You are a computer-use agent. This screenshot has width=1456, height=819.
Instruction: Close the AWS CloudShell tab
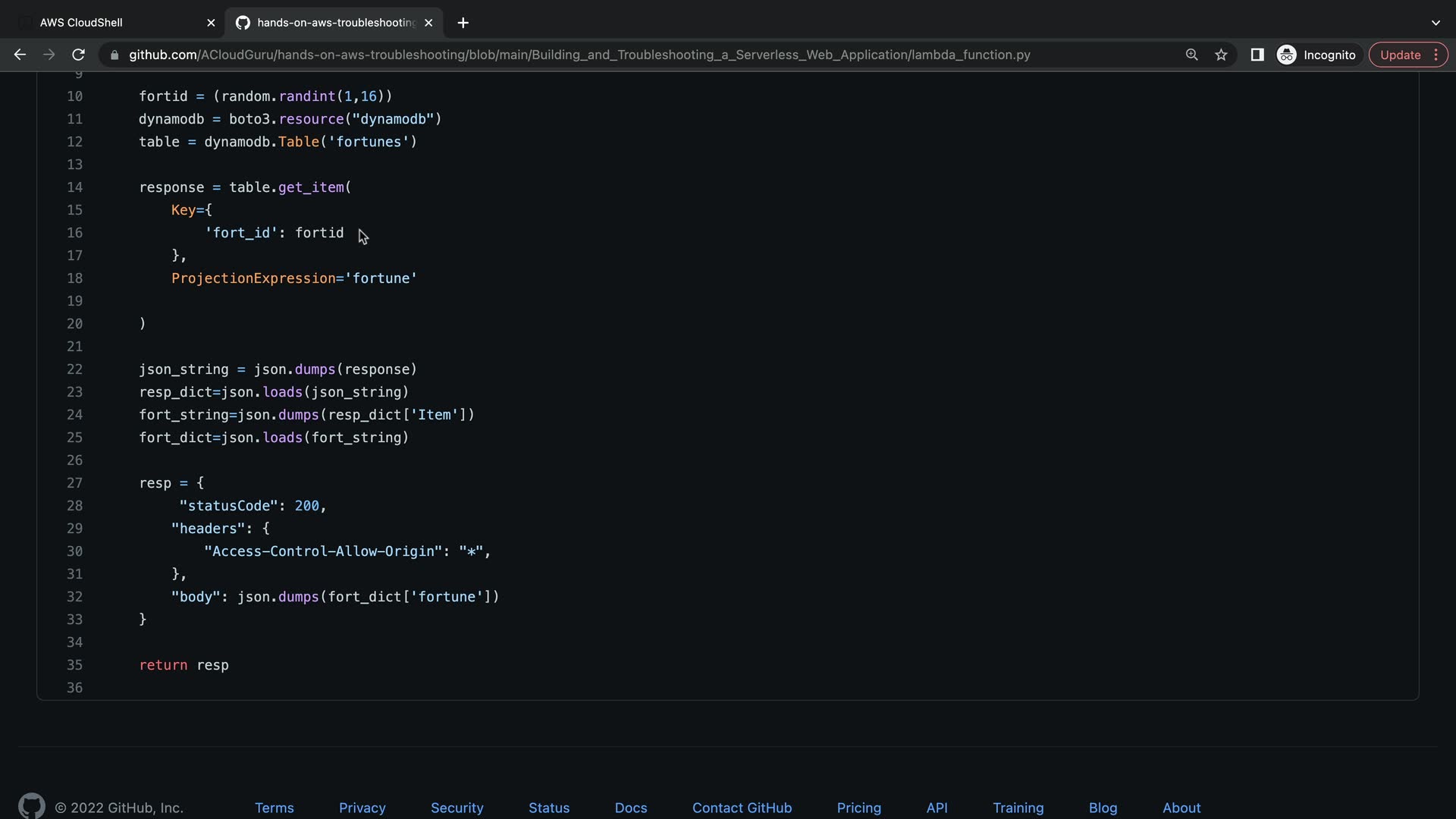211,23
